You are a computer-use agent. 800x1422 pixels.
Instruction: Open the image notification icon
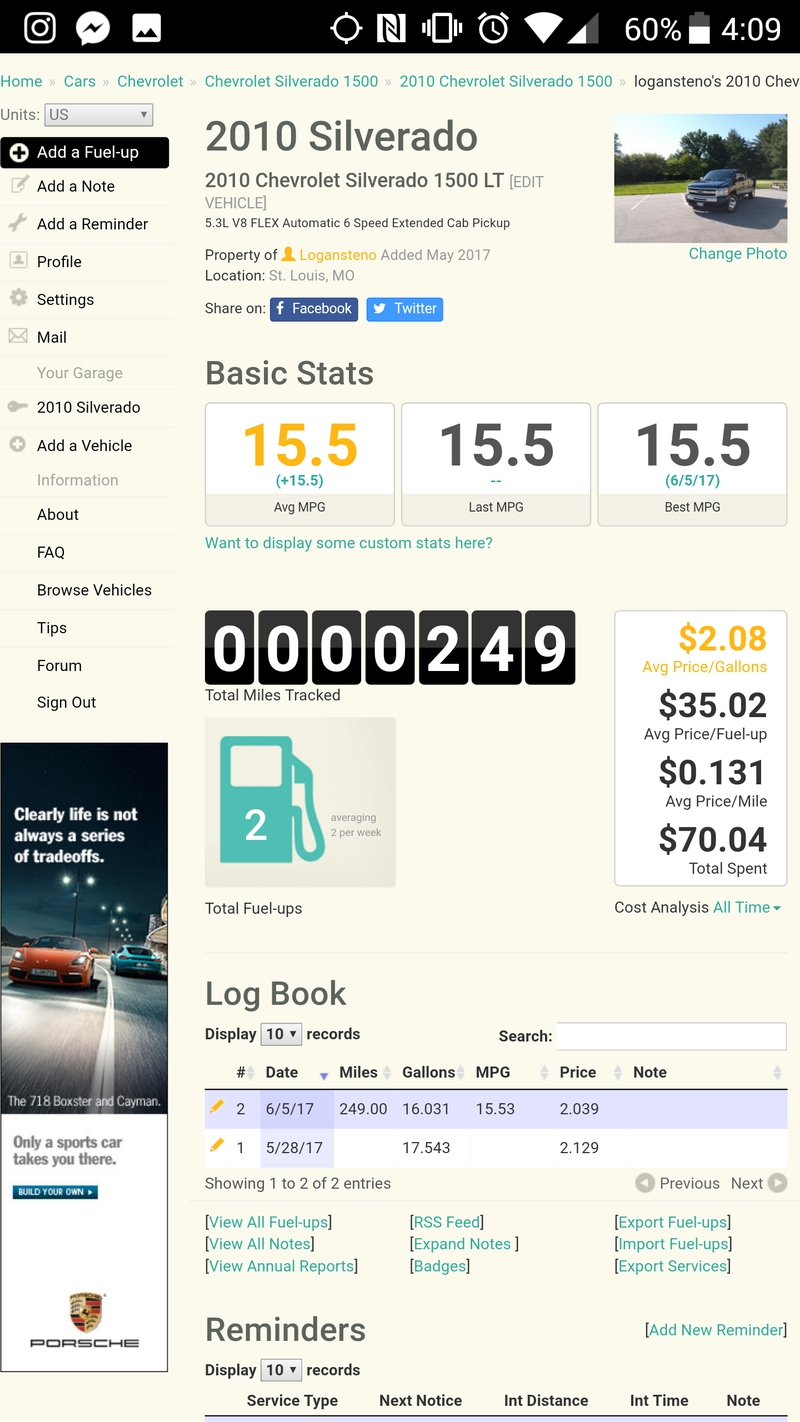146,28
